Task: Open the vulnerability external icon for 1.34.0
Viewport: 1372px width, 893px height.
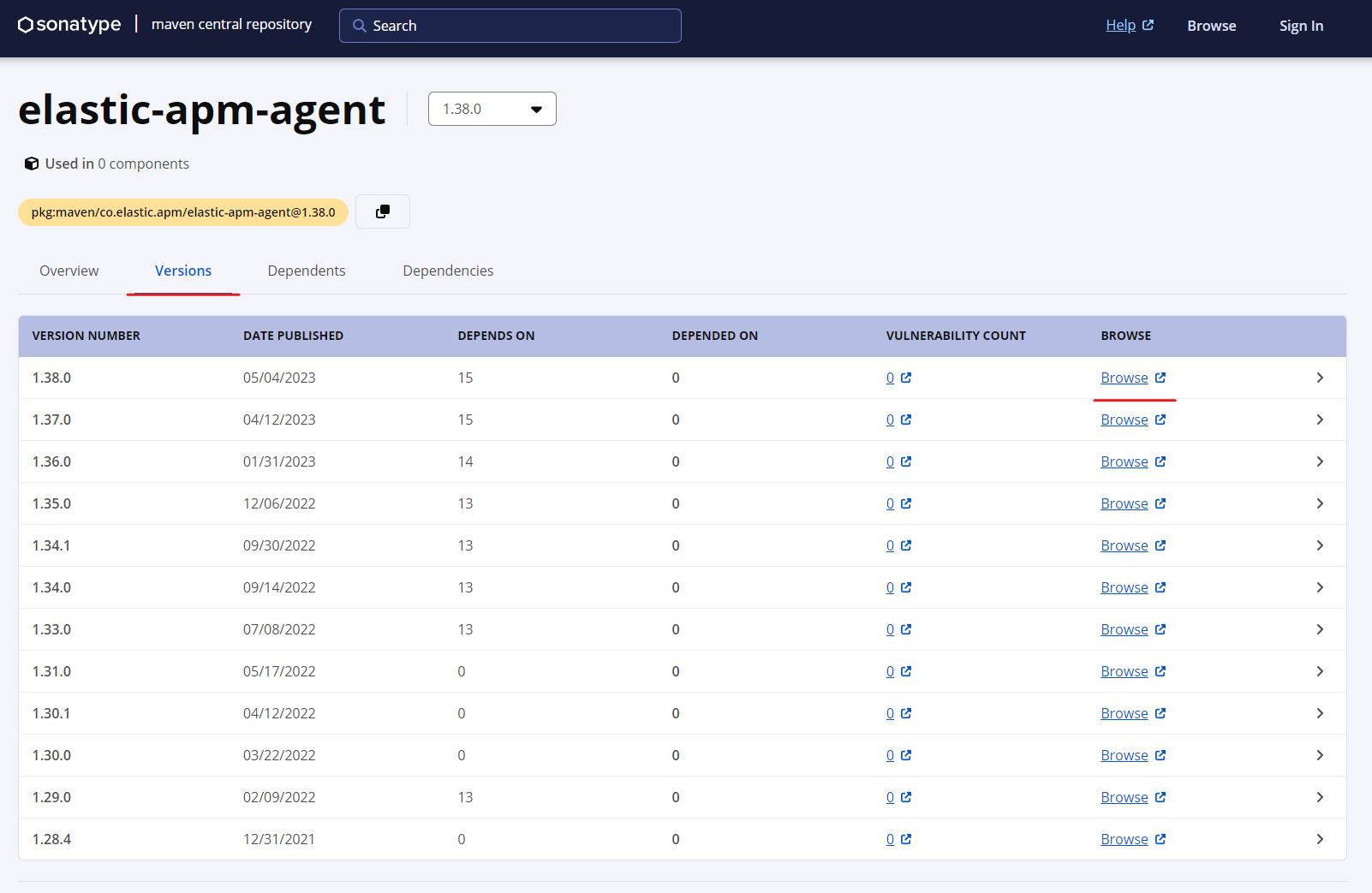Action: [906, 587]
